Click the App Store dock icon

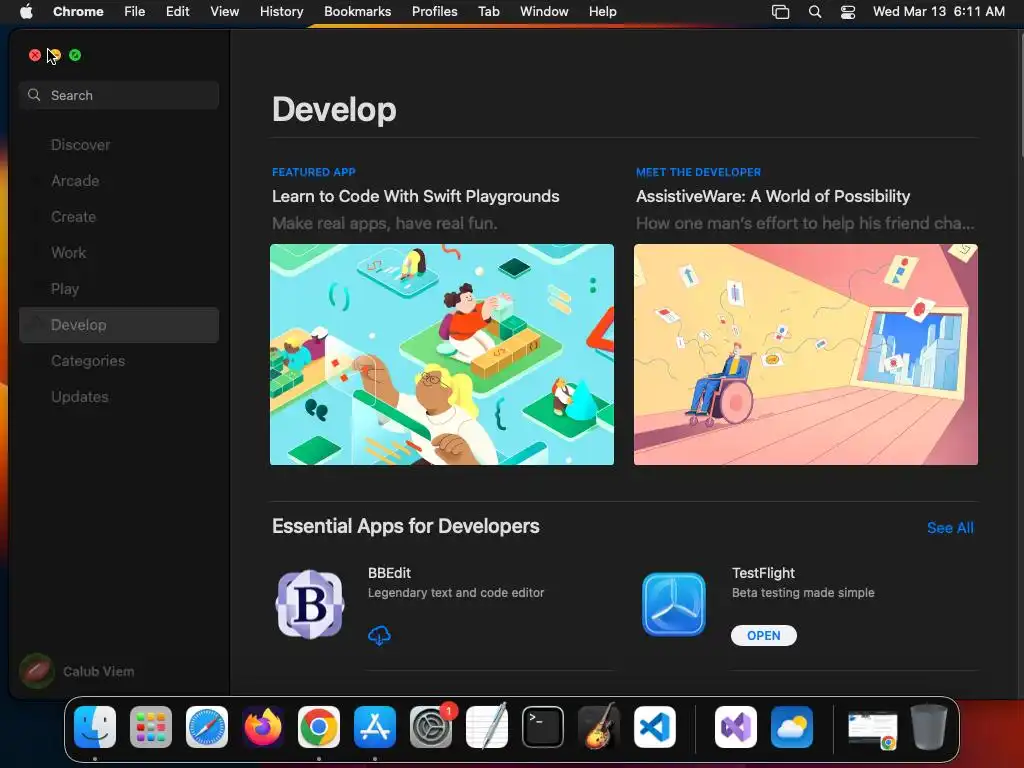tap(375, 727)
